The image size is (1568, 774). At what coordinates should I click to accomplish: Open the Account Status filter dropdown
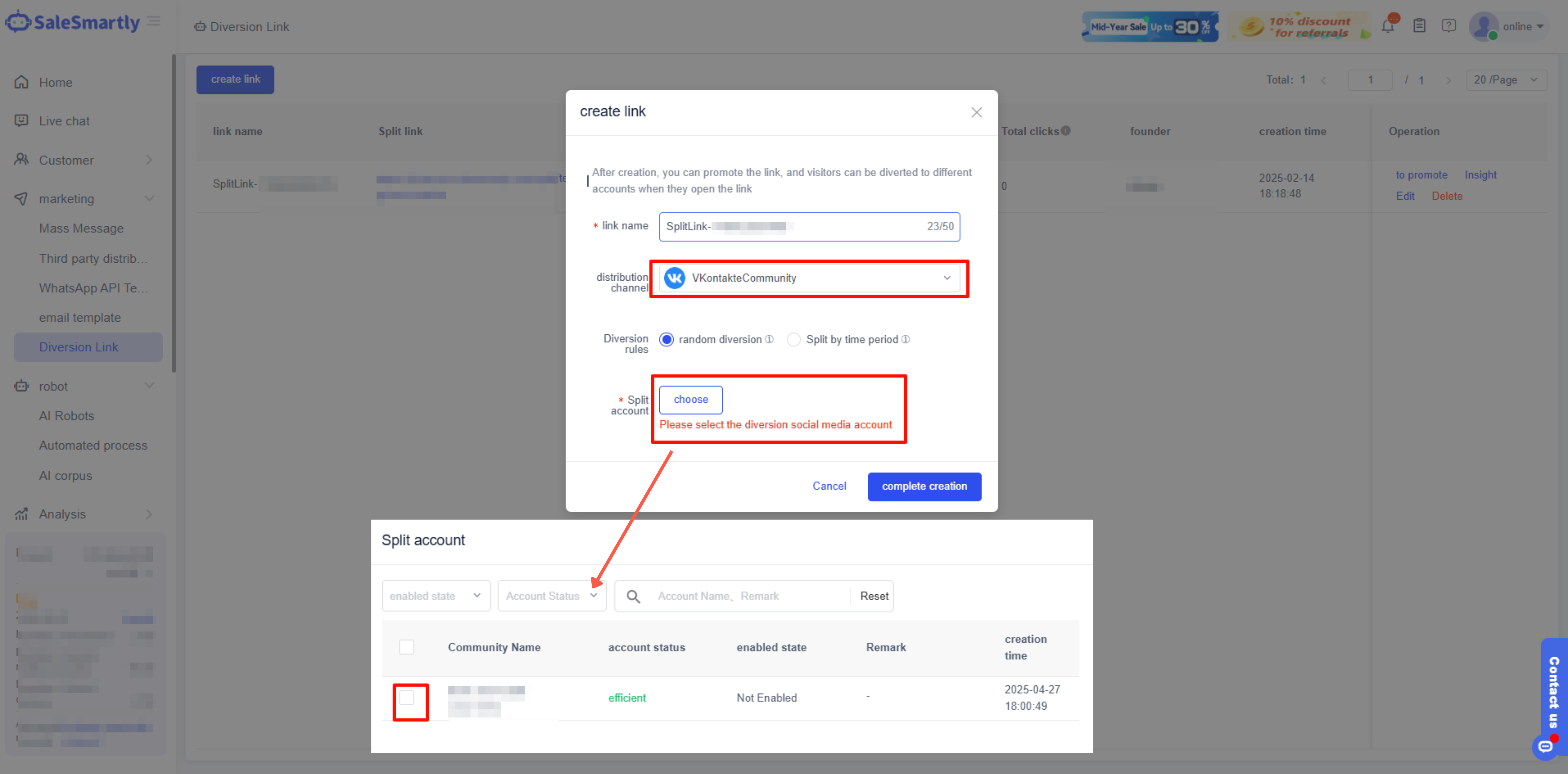tap(552, 595)
